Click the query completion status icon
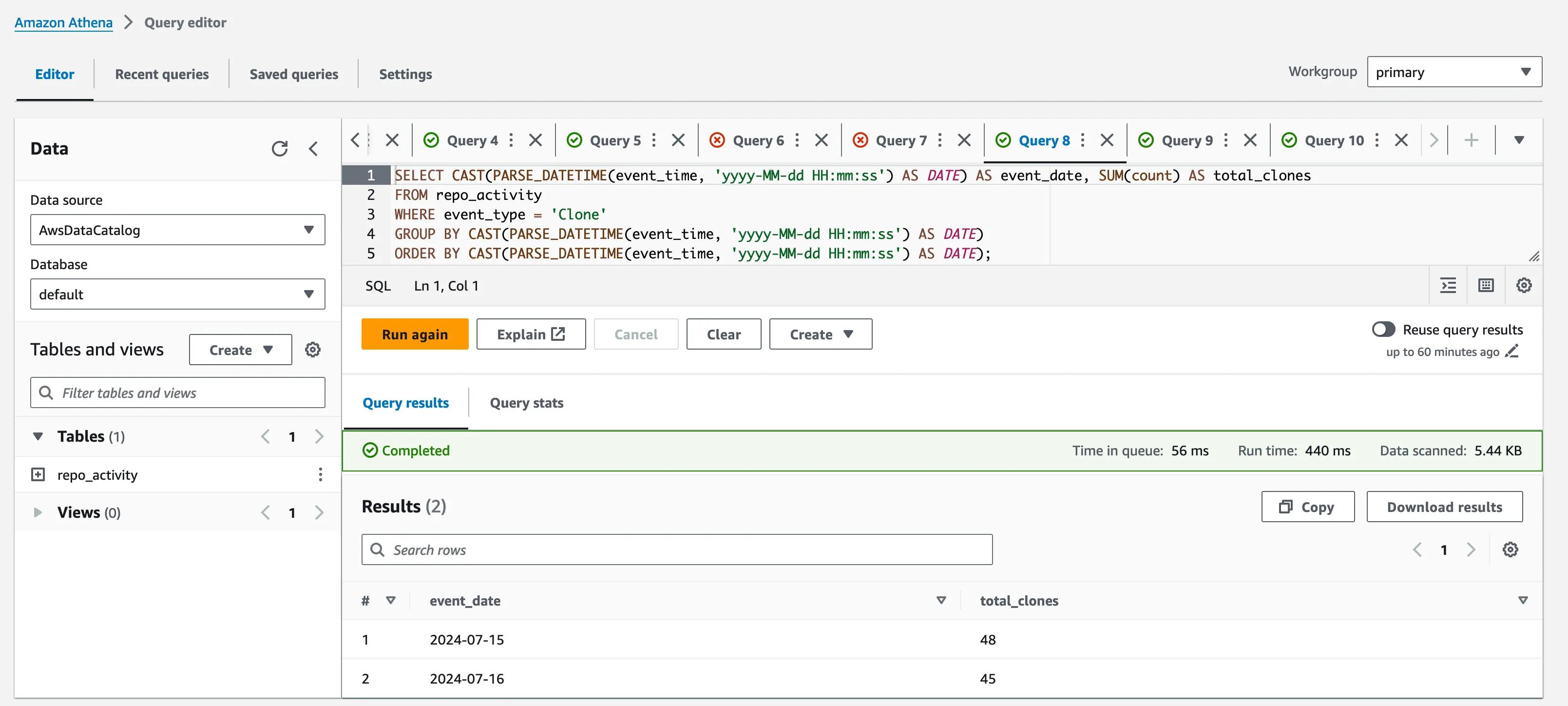1568x706 pixels. point(369,450)
